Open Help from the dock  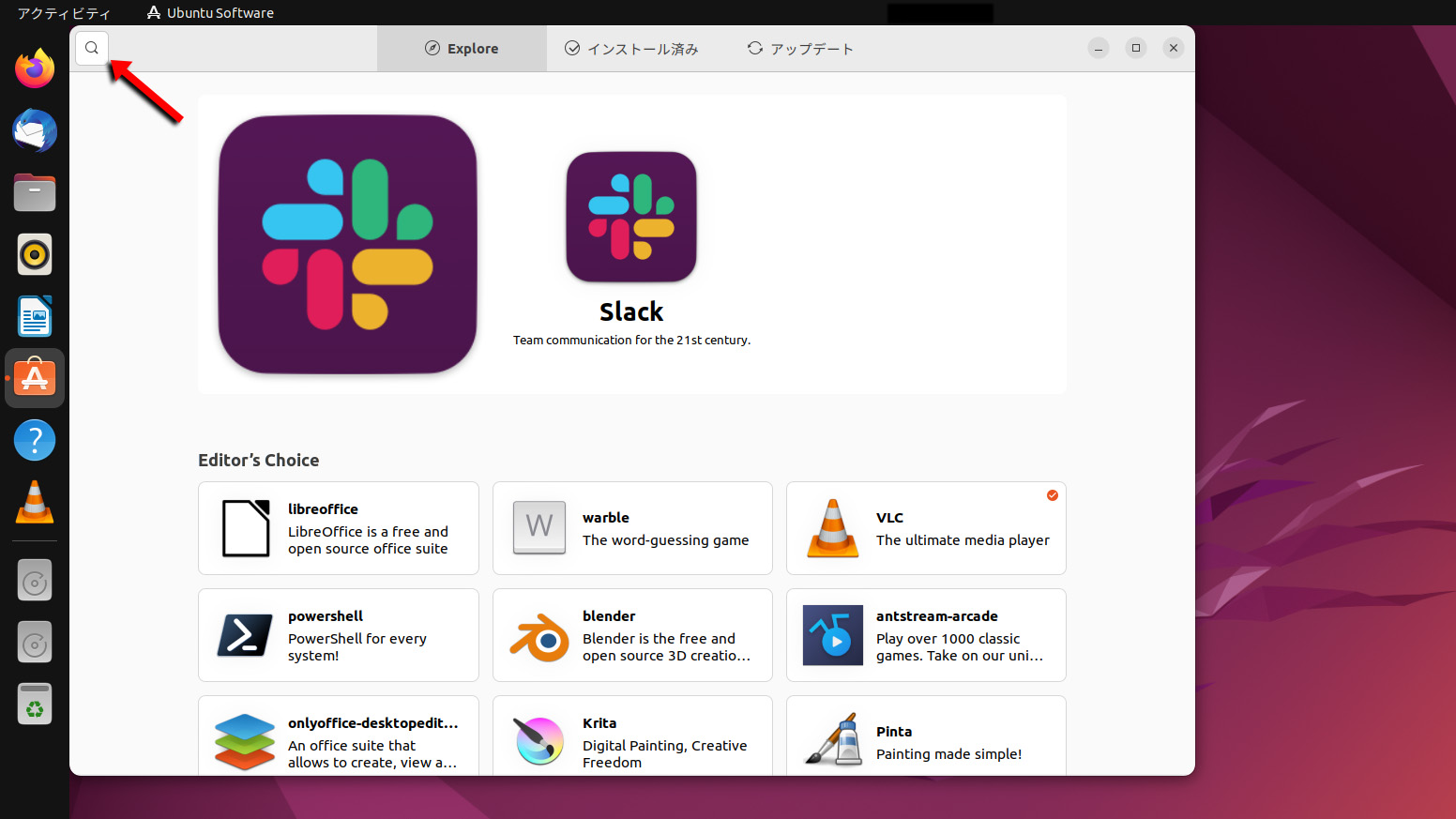pyautogui.click(x=35, y=440)
